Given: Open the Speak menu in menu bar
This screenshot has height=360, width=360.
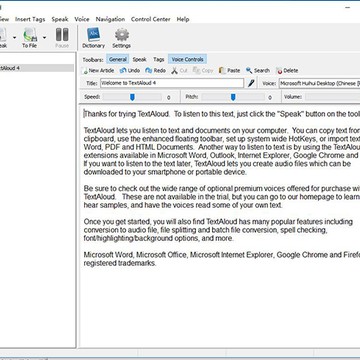Looking at the screenshot, I should pyautogui.click(x=60, y=19).
